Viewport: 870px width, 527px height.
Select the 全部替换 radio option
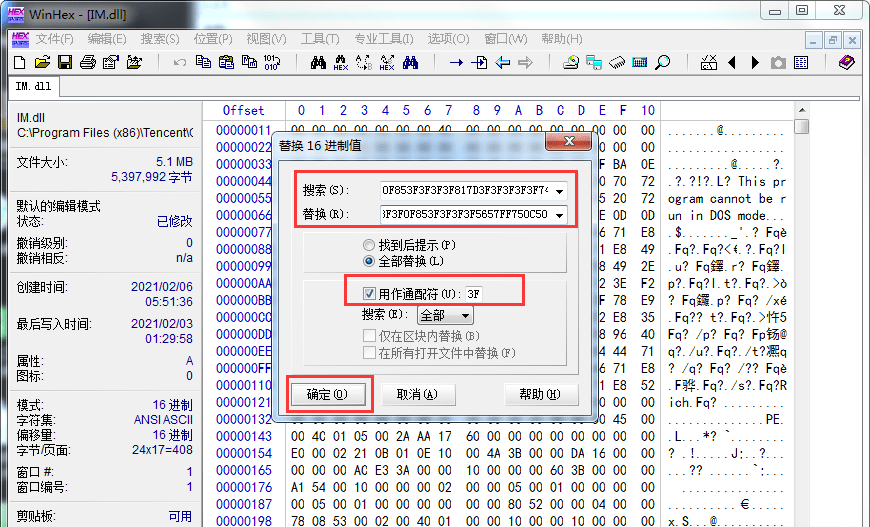(368, 261)
